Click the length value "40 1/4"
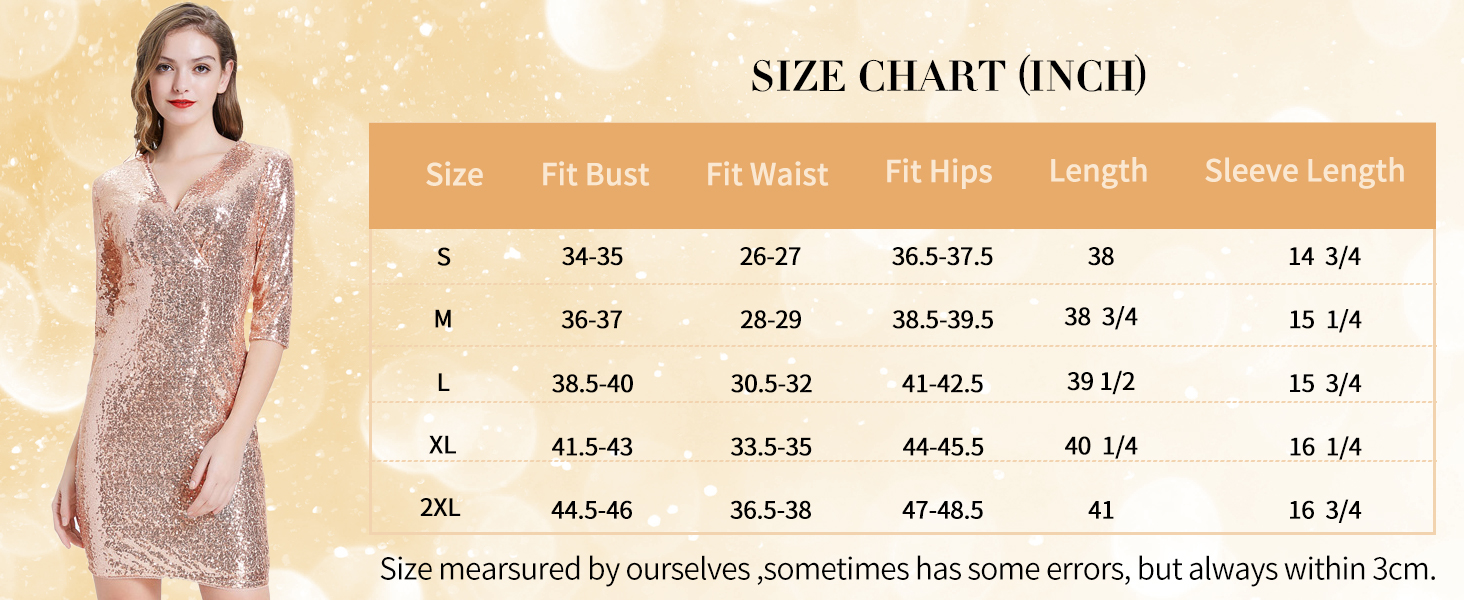This screenshot has width=1464, height=600. click(1101, 446)
